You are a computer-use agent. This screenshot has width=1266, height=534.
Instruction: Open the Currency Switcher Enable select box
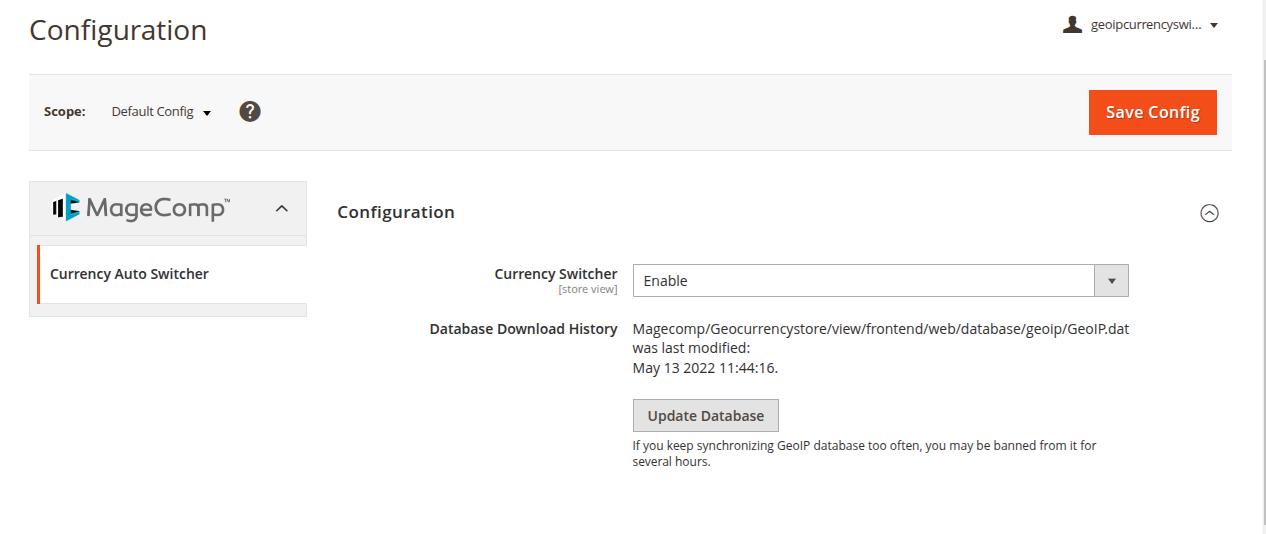(864, 281)
